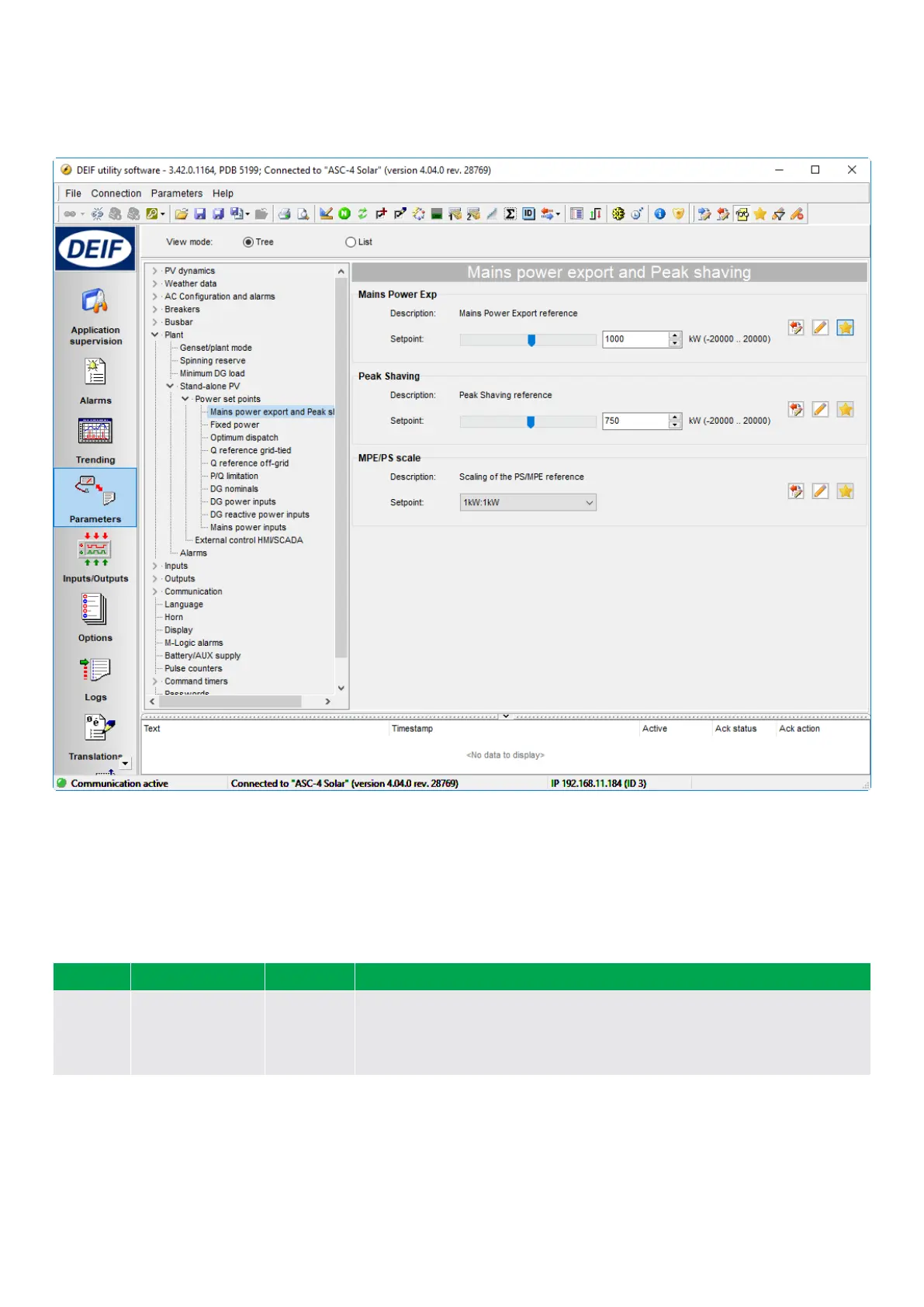Collapse the Power set points node
Image resolution: width=924 pixels, height=1307 pixels.
[x=185, y=399]
